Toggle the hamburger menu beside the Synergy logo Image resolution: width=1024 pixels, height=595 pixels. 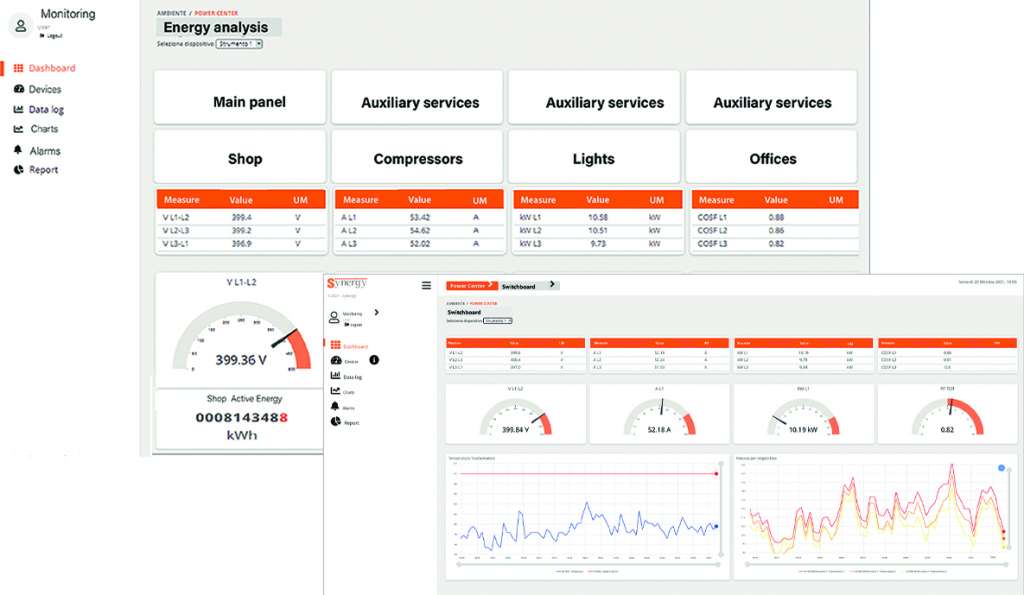tap(426, 285)
